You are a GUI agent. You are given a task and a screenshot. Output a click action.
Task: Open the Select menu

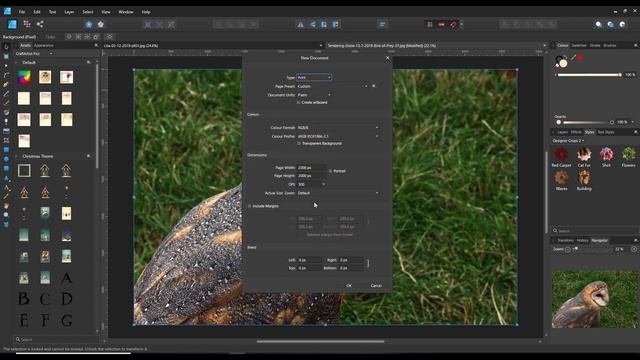tap(88, 12)
